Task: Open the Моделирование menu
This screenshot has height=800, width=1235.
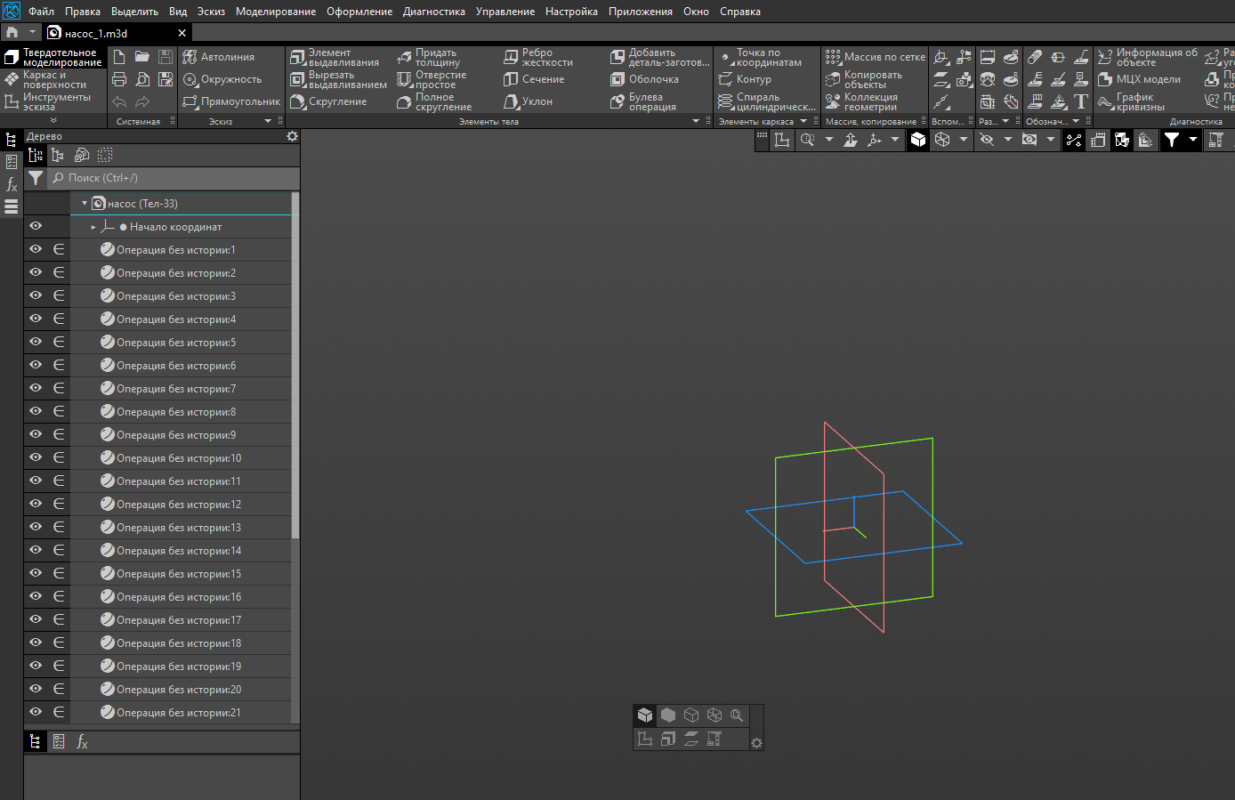Action: coord(275,11)
